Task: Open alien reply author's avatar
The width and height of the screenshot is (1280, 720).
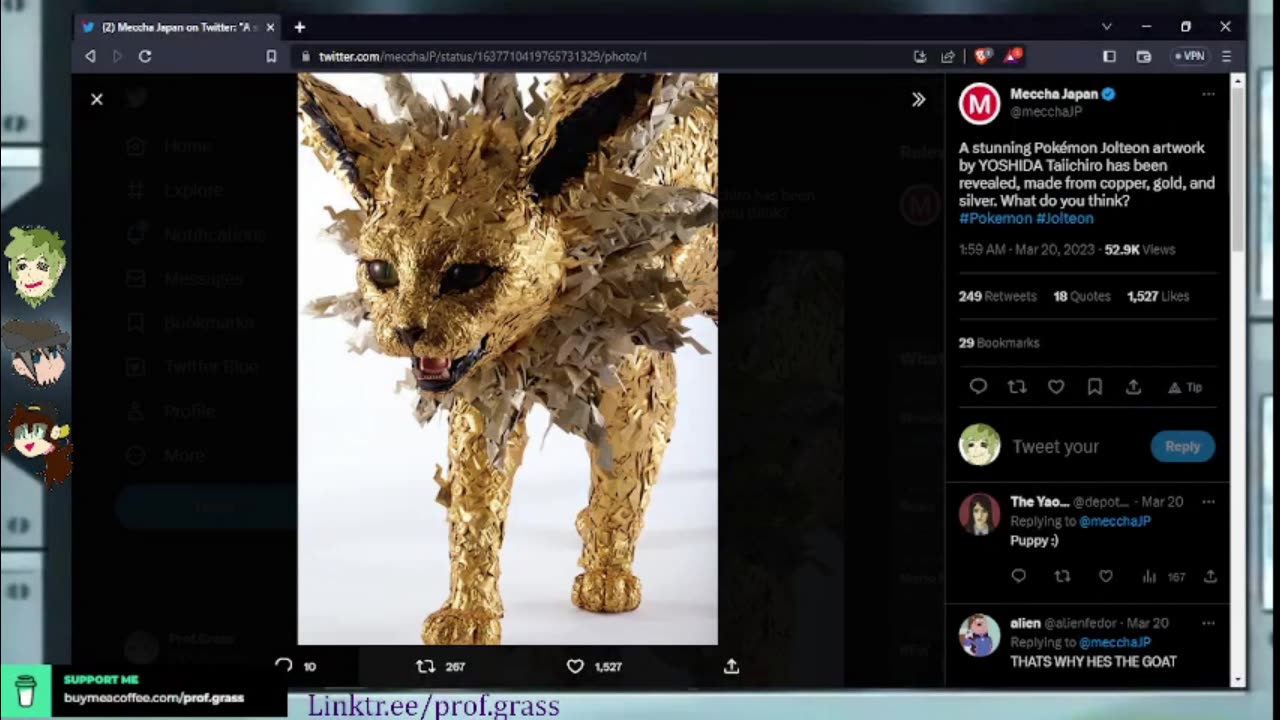Action: click(979, 635)
